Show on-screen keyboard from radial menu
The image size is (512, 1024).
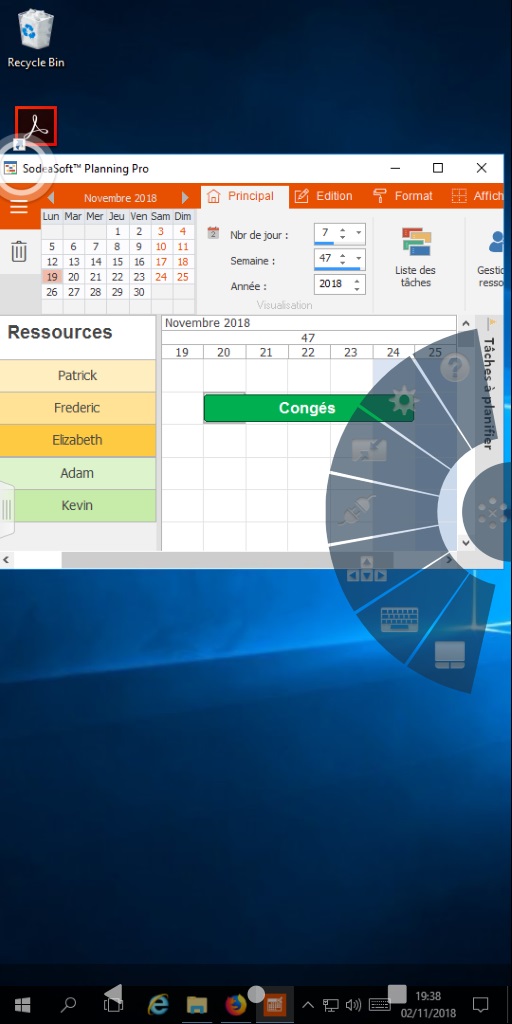coord(400,619)
